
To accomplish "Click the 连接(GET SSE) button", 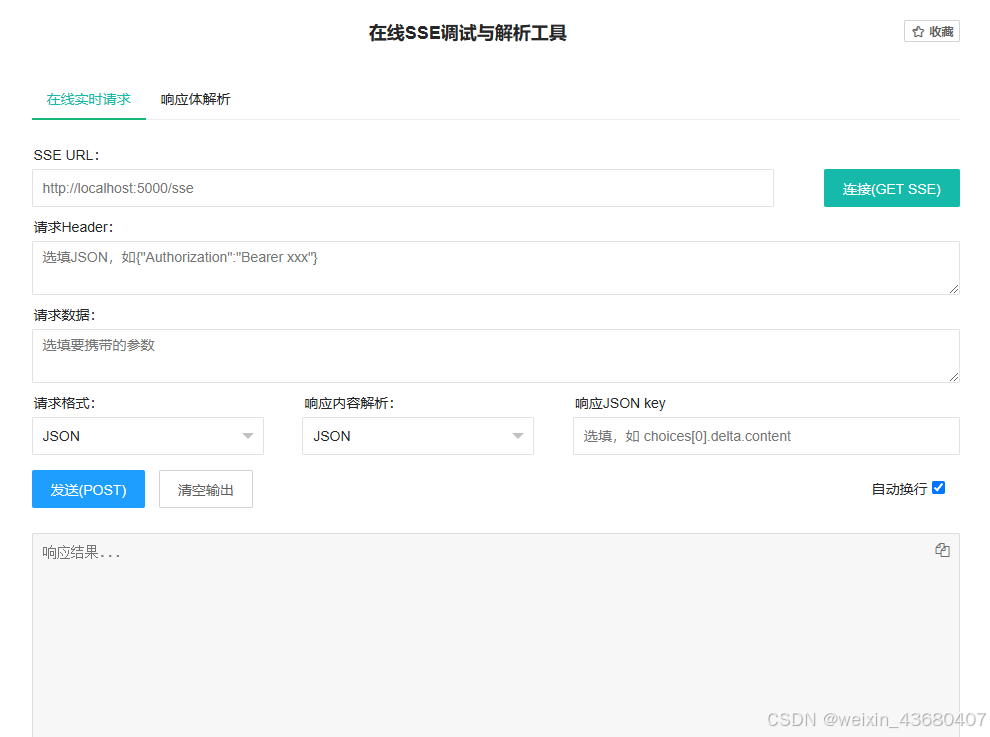I will [891, 188].
